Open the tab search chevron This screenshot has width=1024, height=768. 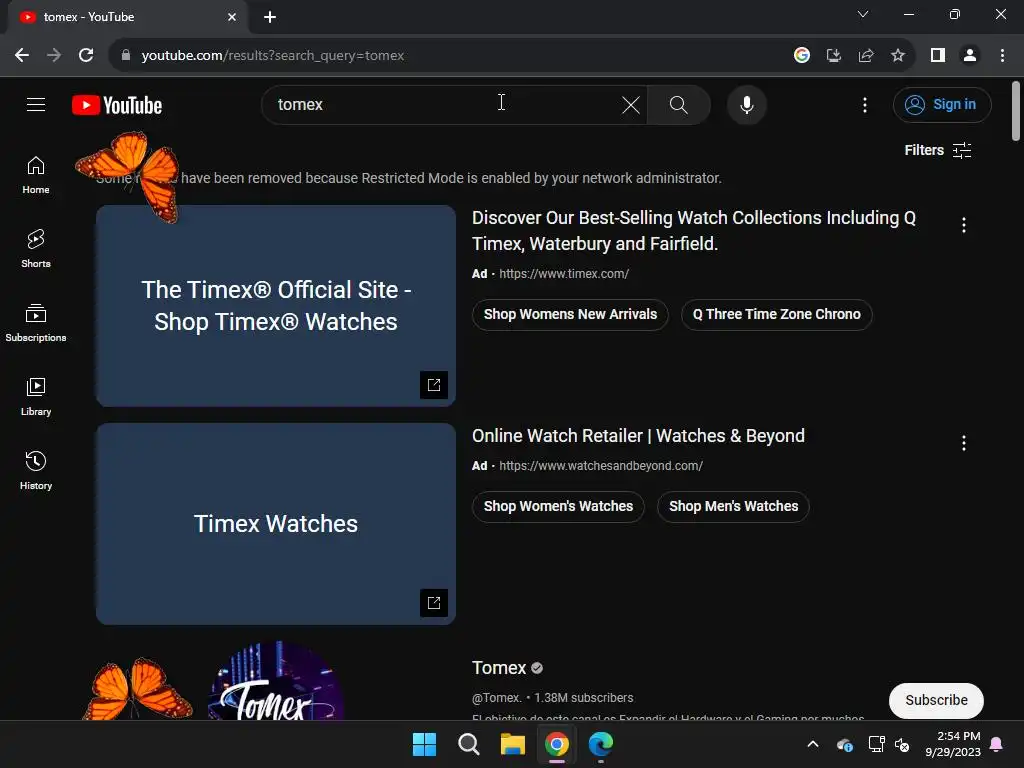pos(863,14)
